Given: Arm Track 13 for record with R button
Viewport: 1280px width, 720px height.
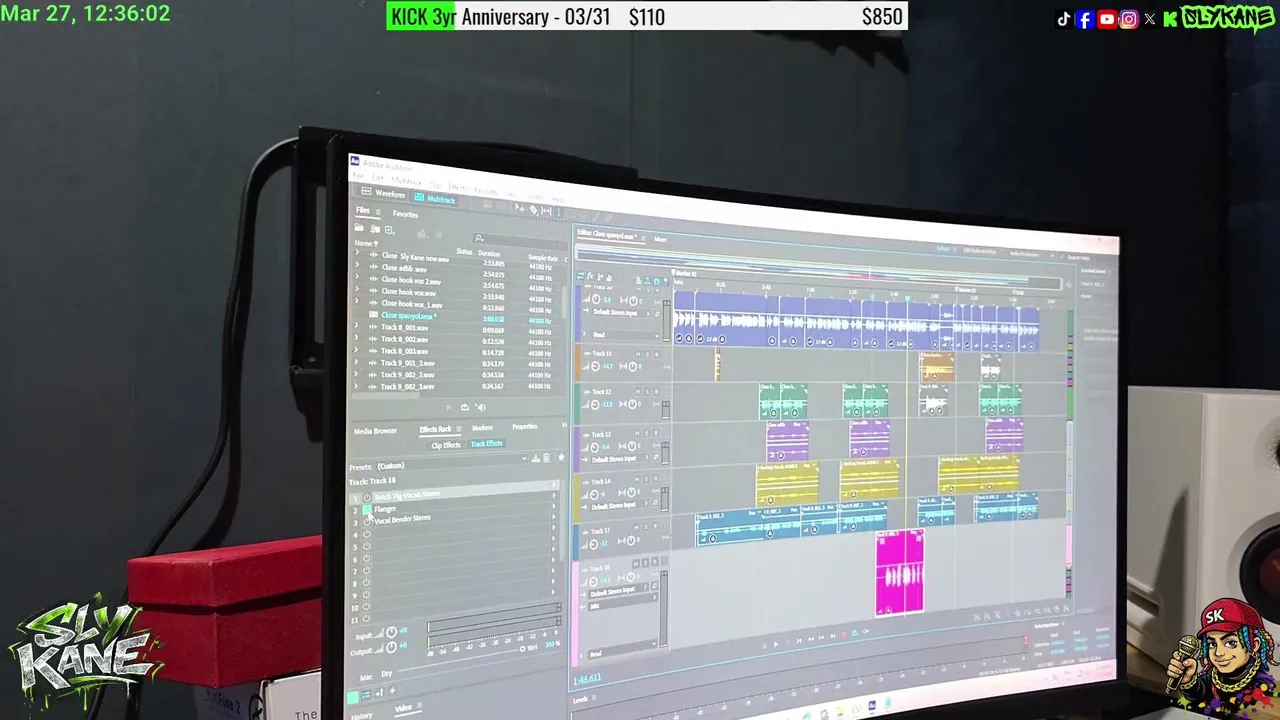Looking at the screenshot, I should [x=656, y=433].
